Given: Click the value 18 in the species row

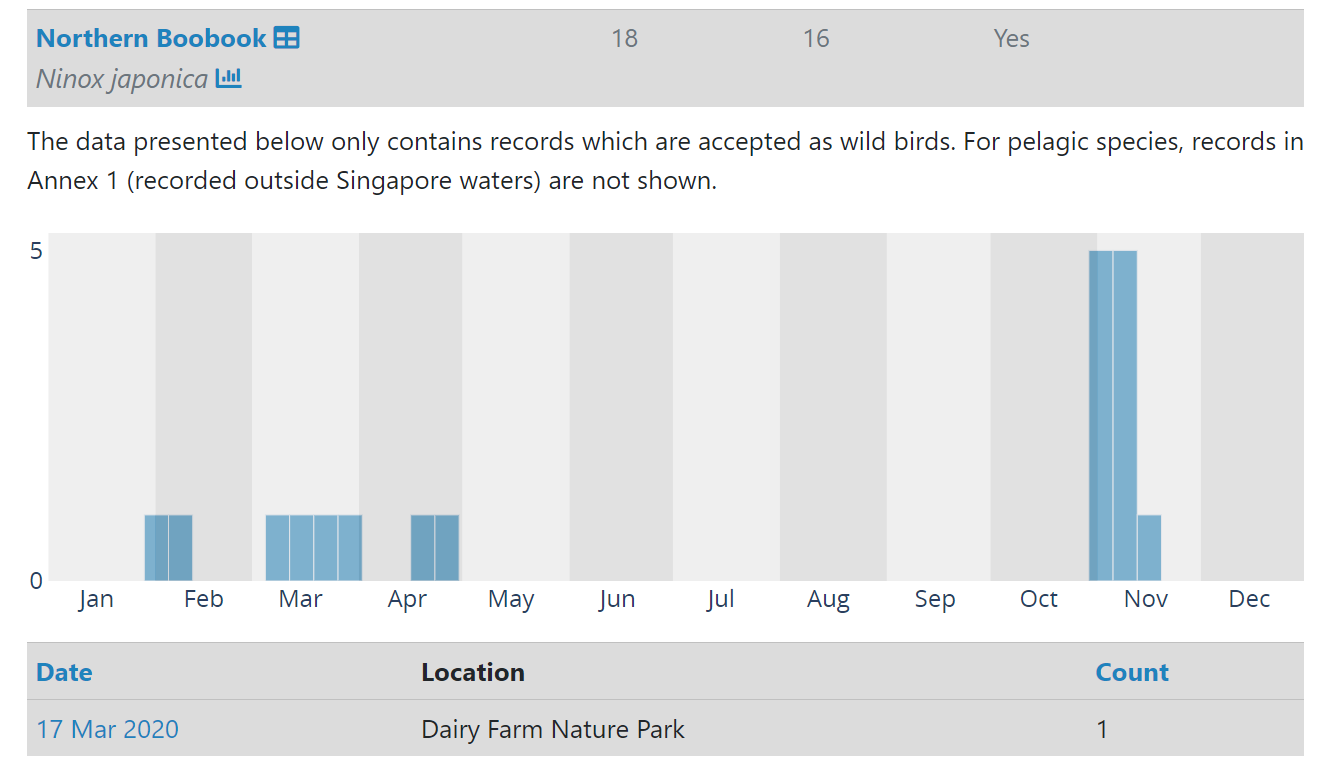Looking at the screenshot, I should click(624, 39).
